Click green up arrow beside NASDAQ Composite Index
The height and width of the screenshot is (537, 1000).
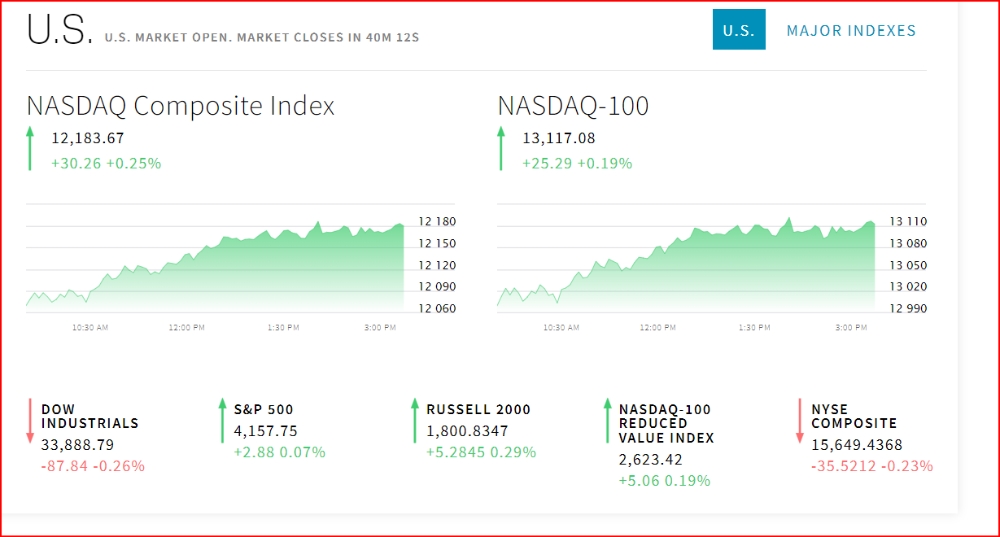[30, 149]
